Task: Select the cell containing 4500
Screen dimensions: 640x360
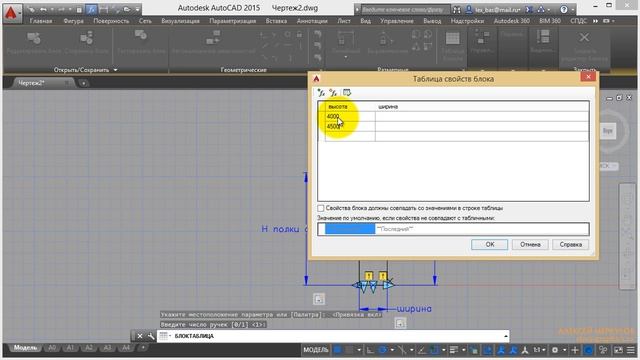Action: [x=350, y=127]
